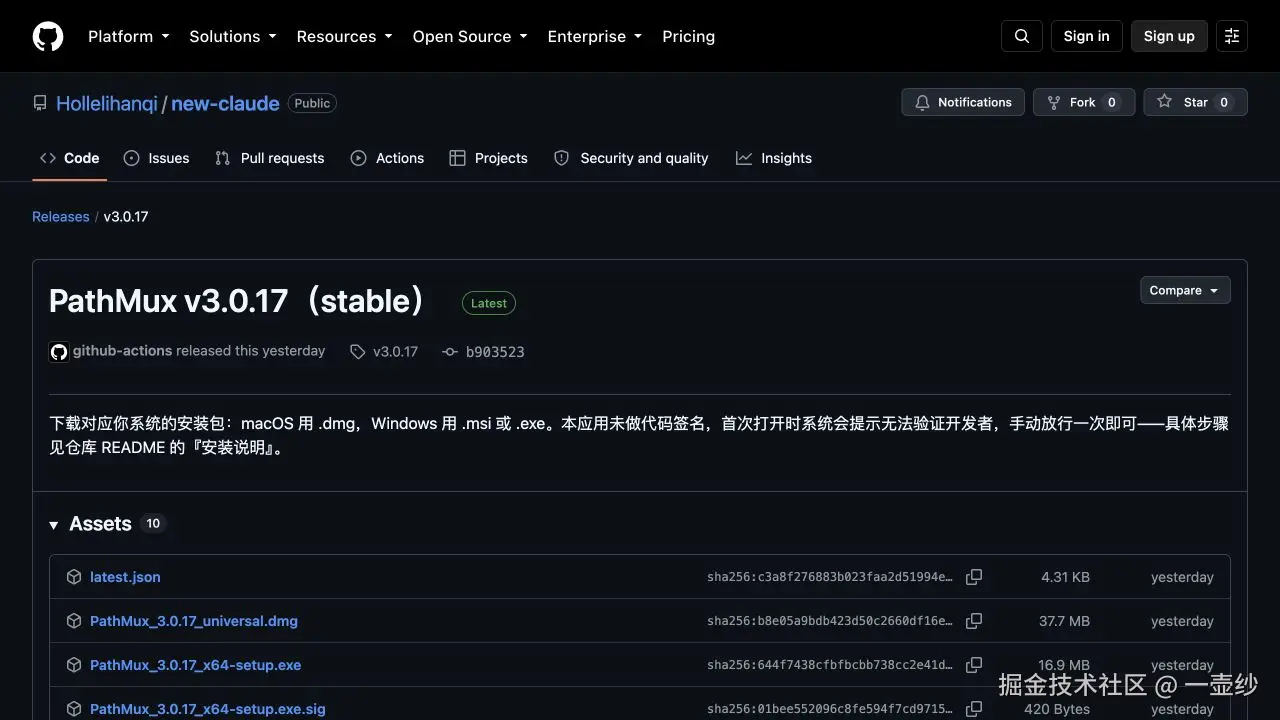
Task: Expand the Resources dropdown menu
Action: tap(344, 36)
